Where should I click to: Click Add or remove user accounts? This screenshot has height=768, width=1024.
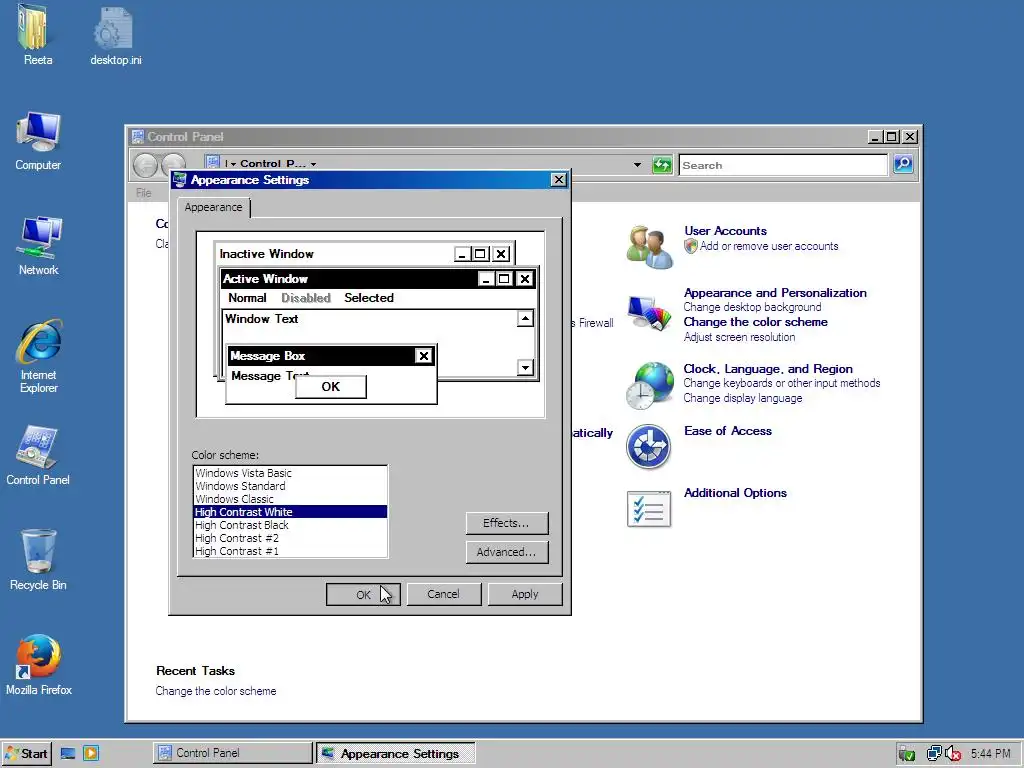tap(769, 246)
